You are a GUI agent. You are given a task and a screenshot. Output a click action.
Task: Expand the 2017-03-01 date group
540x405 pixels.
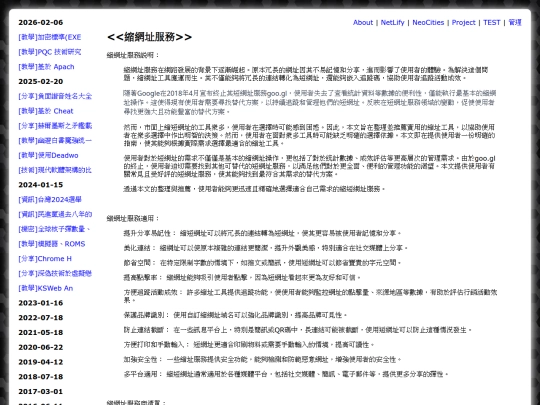[x=41, y=392]
